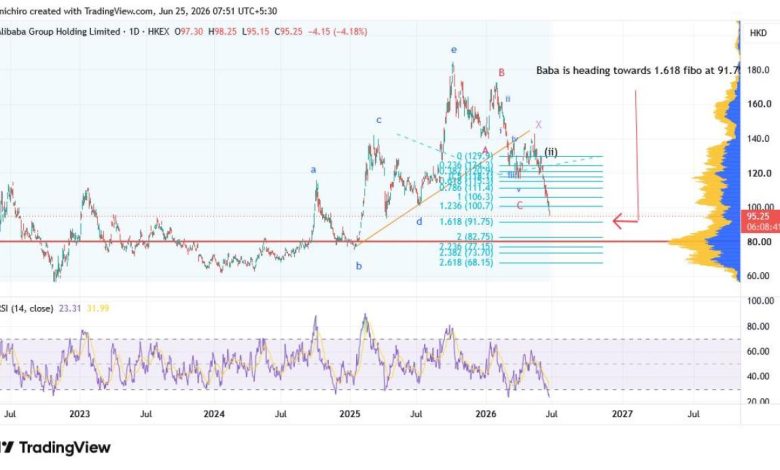Click the 2024 label on the time axis
Viewport: 780px width, 470px height.
(x=214, y=414)
